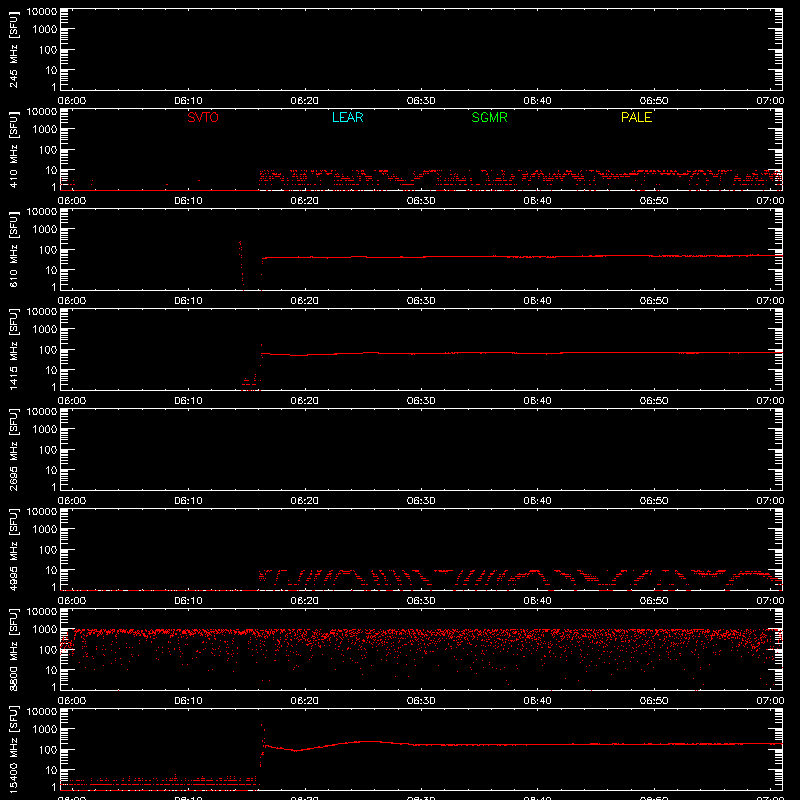The width and height of the screenshot is (800, 800).
Task: Click the 100 tick on 15400 MHz axis
Action: (x=48, y=750)
